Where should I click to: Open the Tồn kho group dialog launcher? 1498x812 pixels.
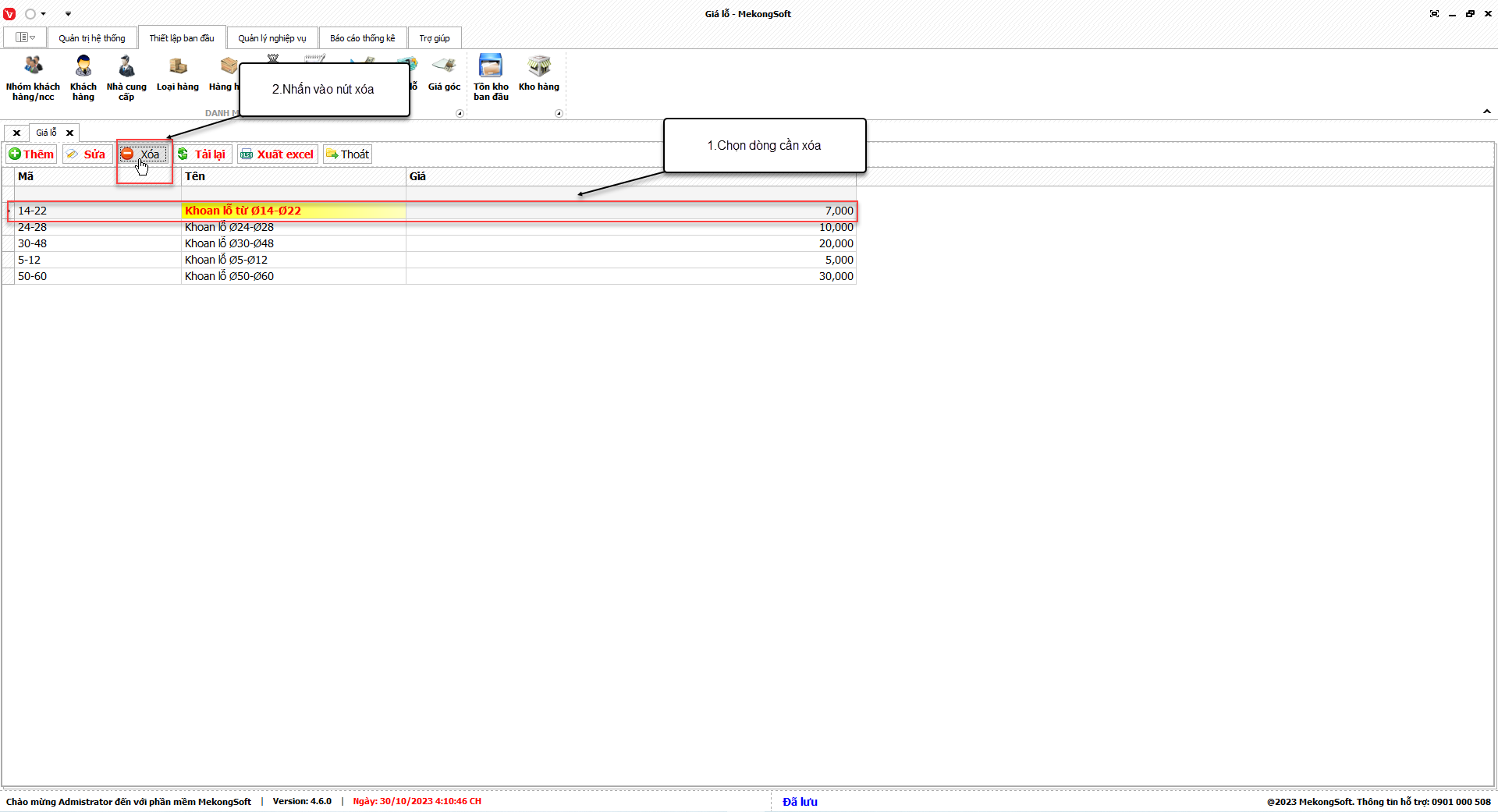(x=559, y=114)
